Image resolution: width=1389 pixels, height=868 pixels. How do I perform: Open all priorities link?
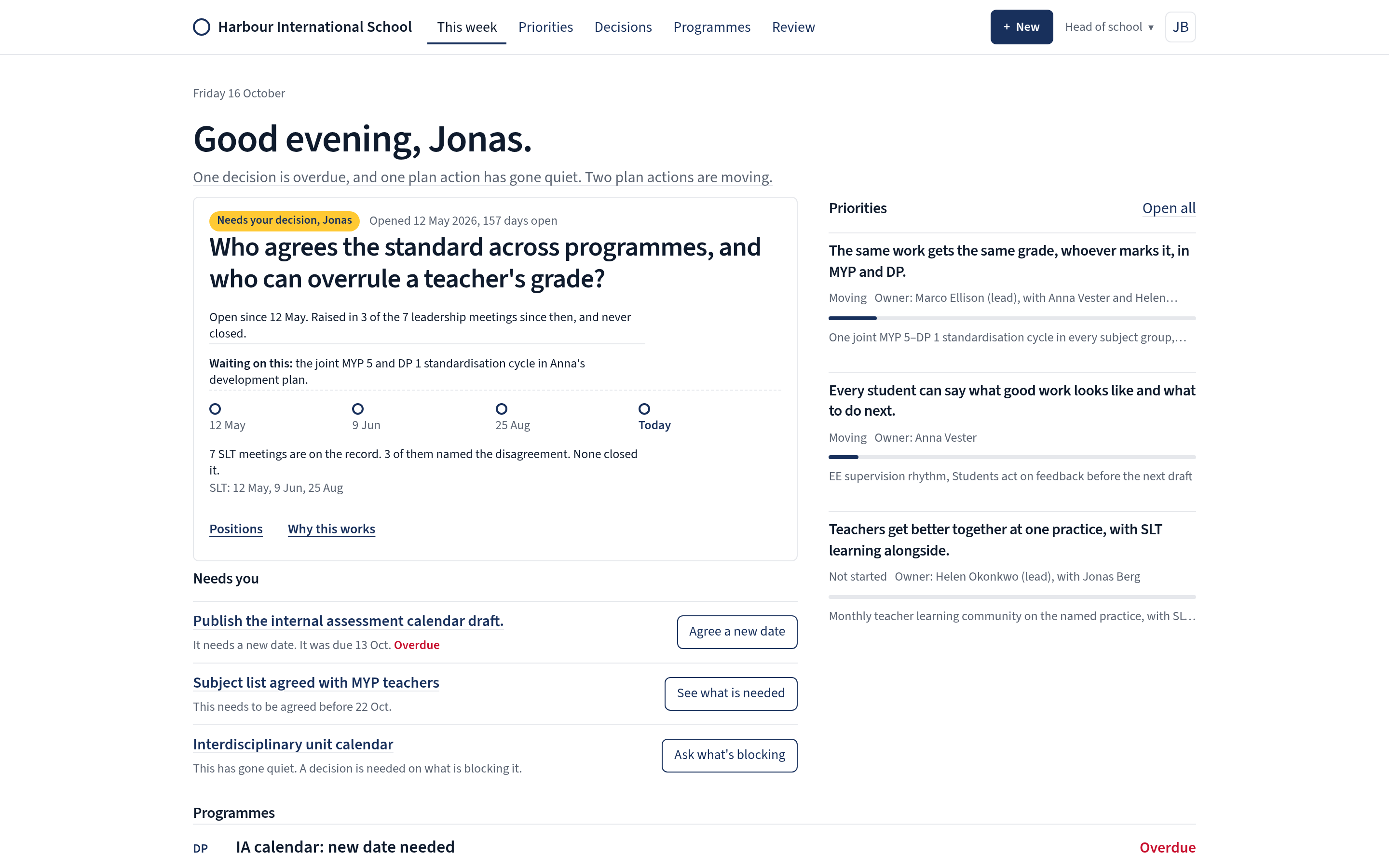point(1169,208)
